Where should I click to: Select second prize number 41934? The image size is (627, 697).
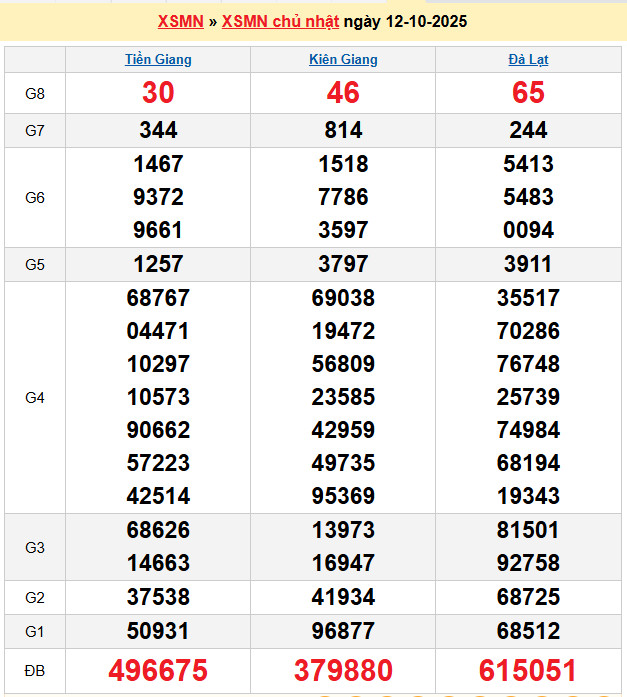343,597
